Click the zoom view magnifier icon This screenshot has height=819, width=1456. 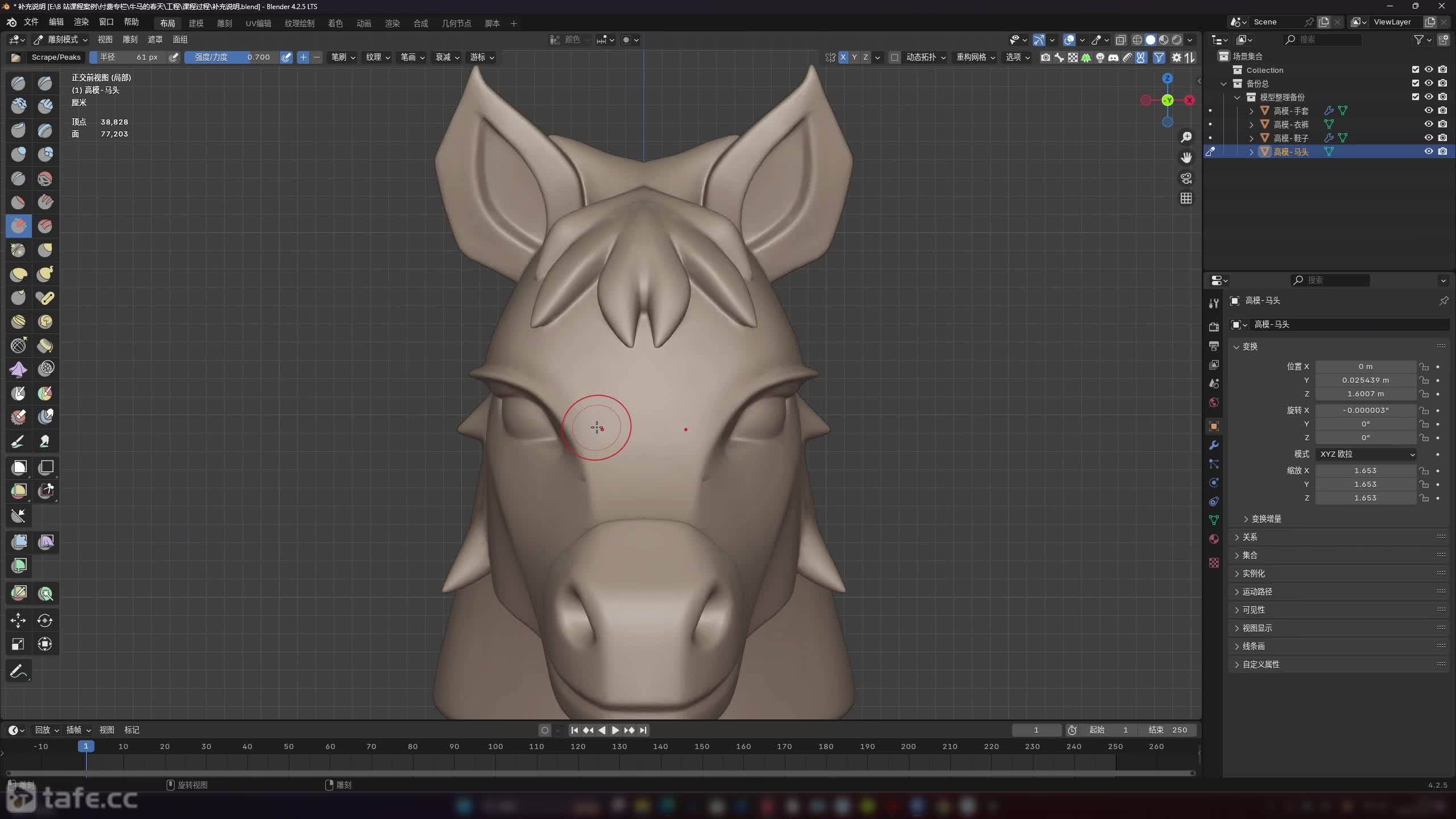pyautogui.click(x=1186, y=137)
